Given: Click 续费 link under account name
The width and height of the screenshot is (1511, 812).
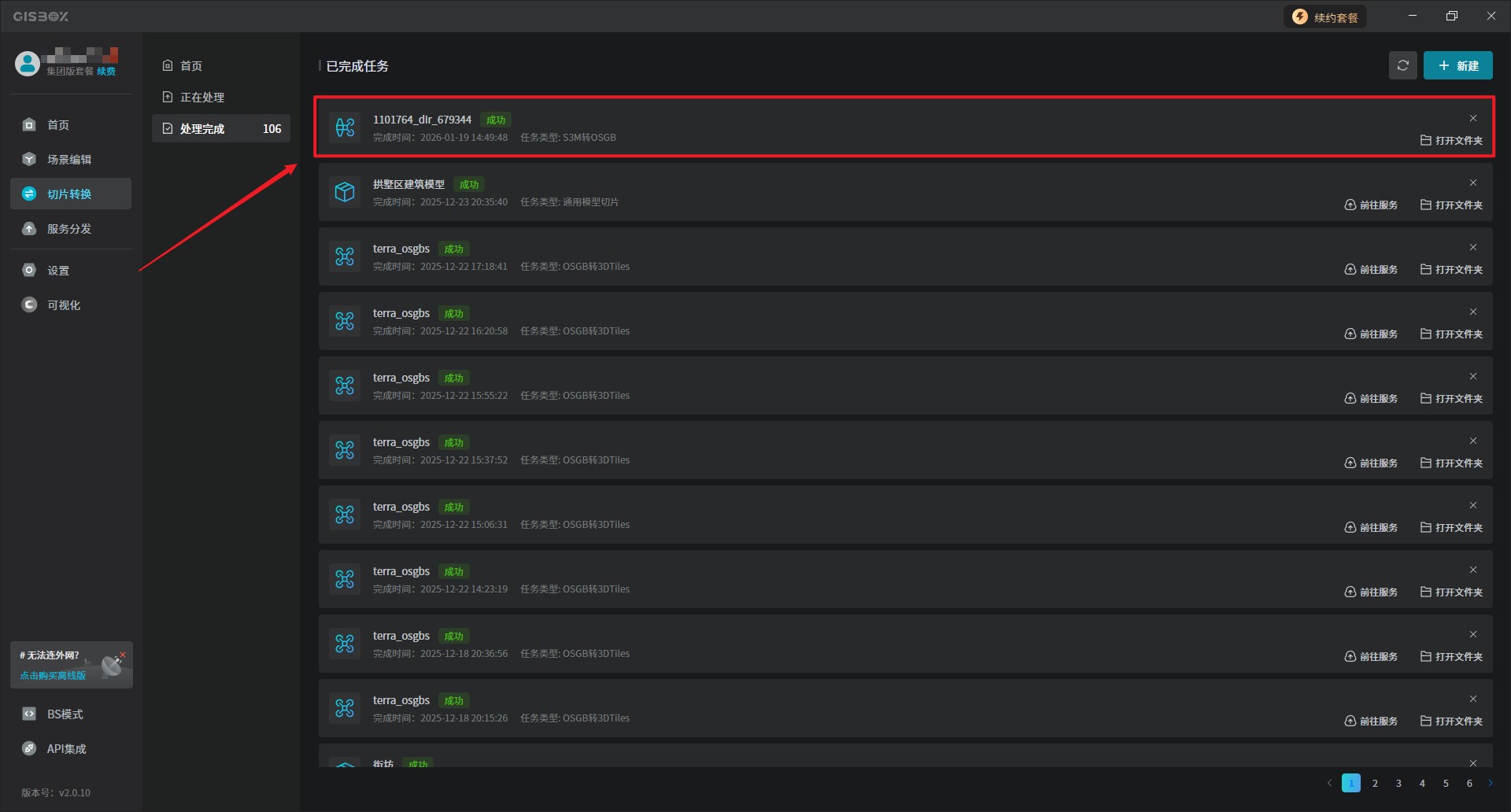Looking at the screenshot, I should 106,72.
